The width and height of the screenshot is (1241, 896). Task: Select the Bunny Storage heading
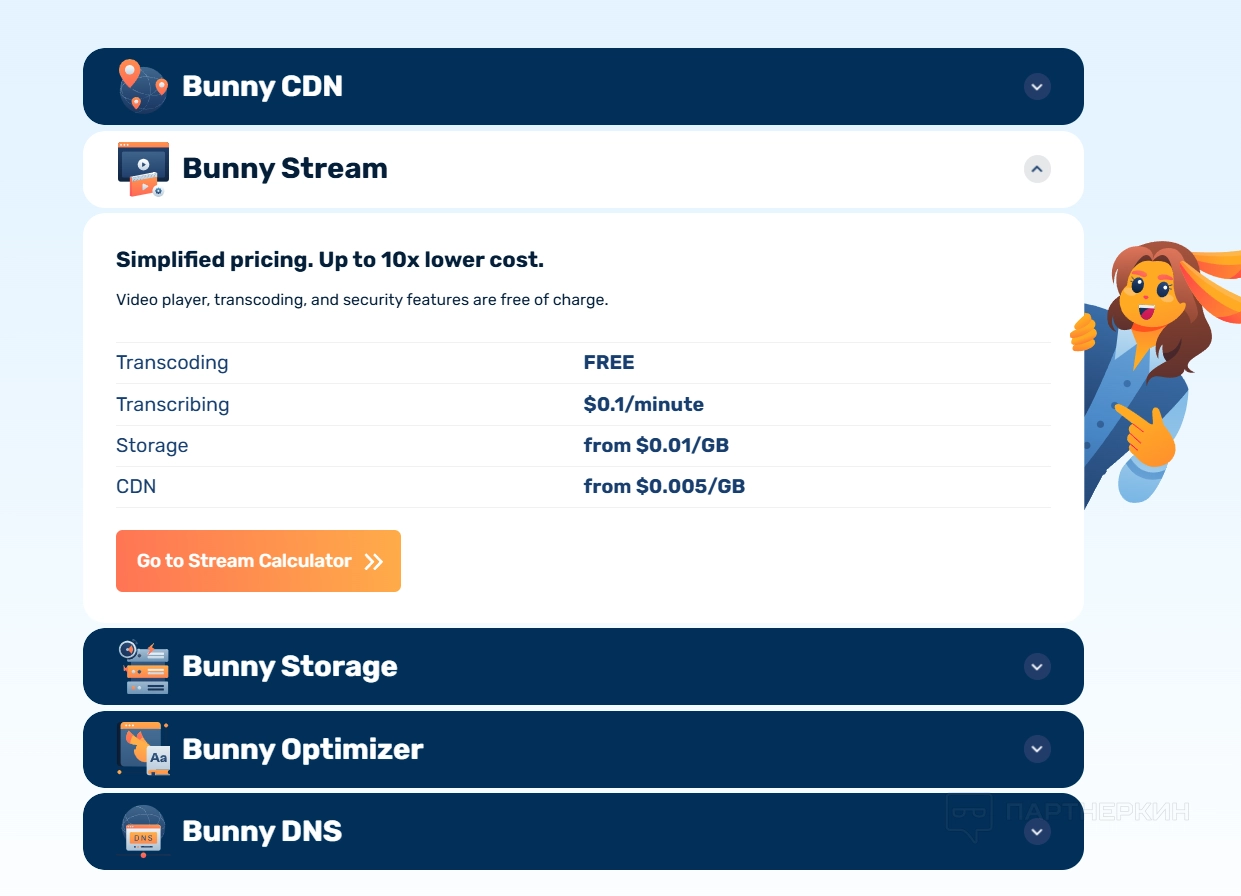click(x=289, y=667)
